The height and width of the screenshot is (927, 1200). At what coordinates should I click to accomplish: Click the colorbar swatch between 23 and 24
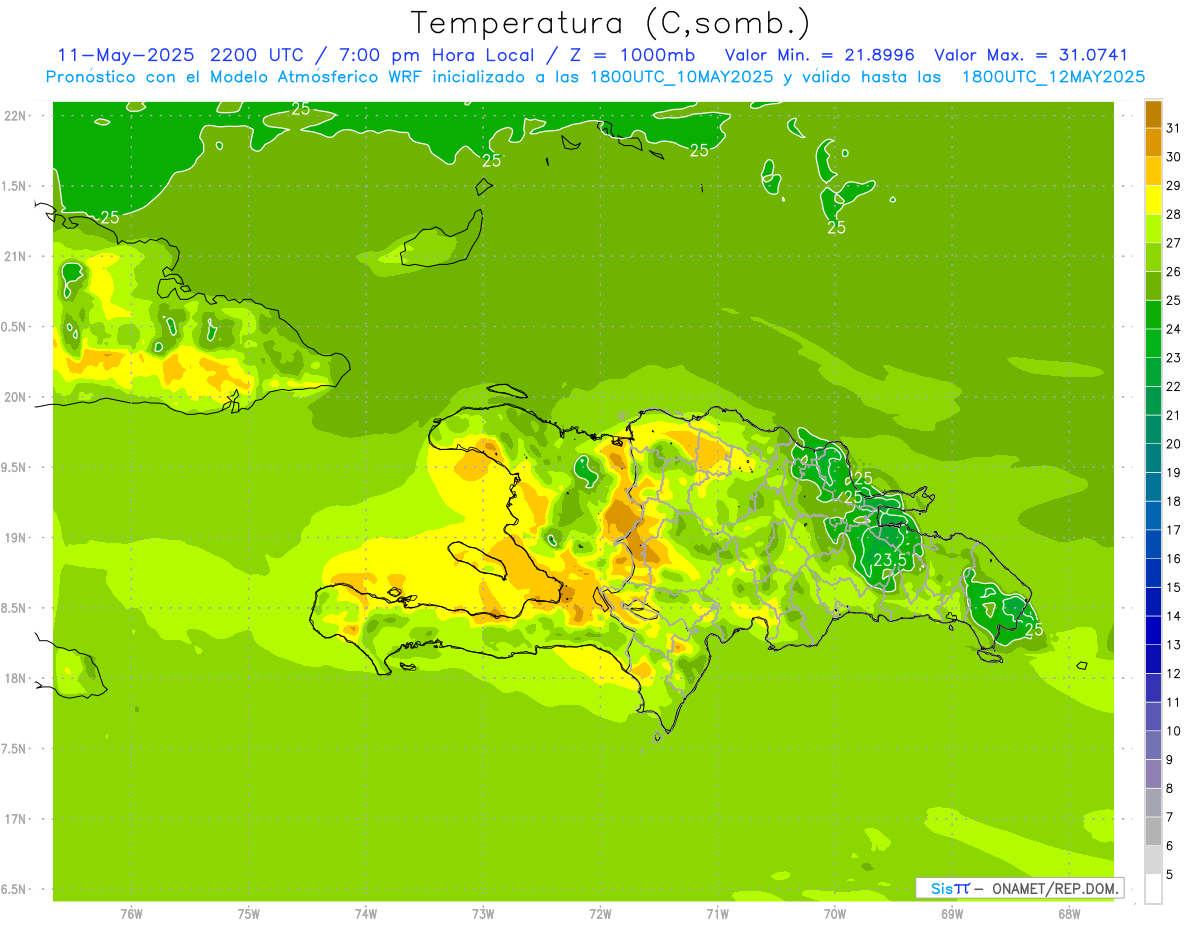[x=1153, y=343]
